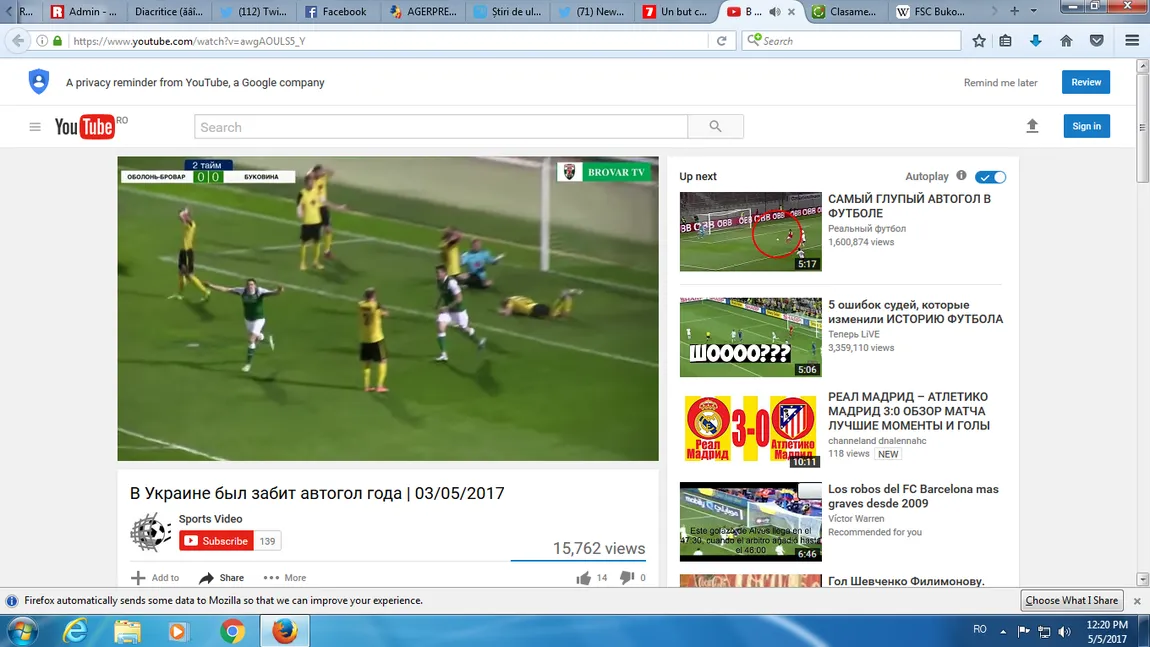Subscribe to Sports Video channel
This screenshot has height=647, width=1150.
coord(216,541)
